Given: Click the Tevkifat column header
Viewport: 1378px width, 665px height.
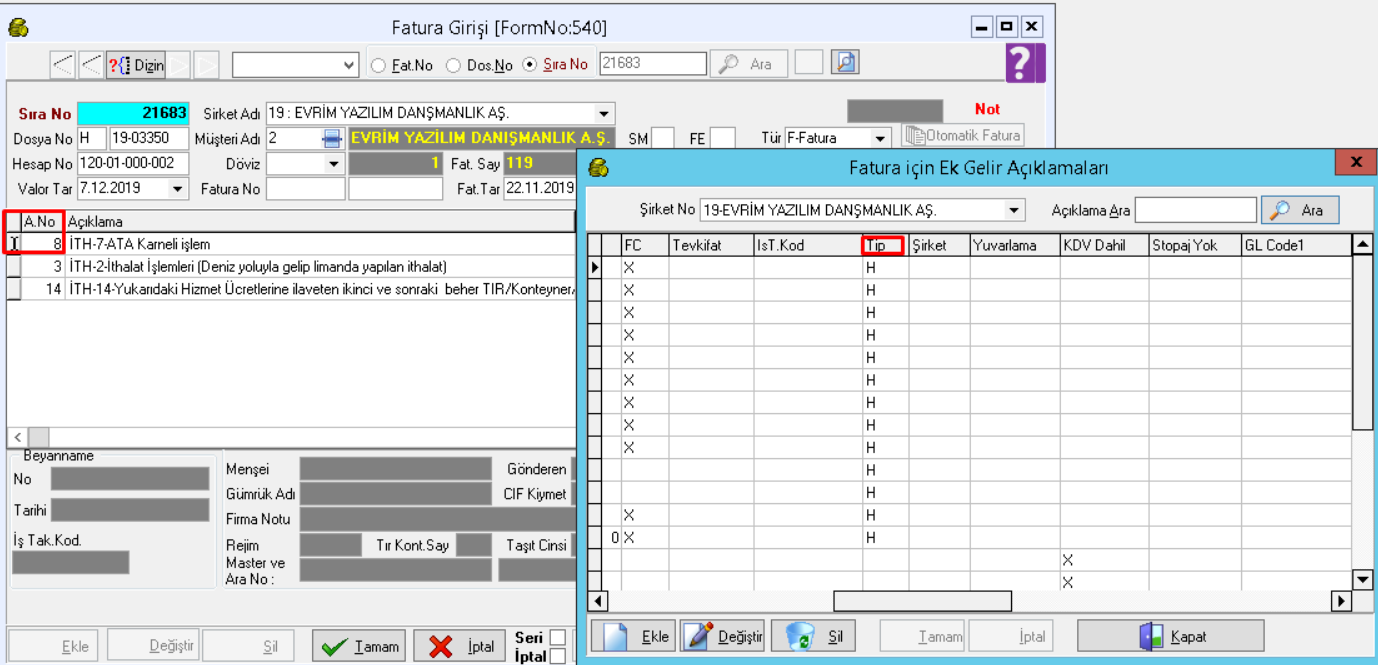Looking at the screenshot, I should pos(712,245).
